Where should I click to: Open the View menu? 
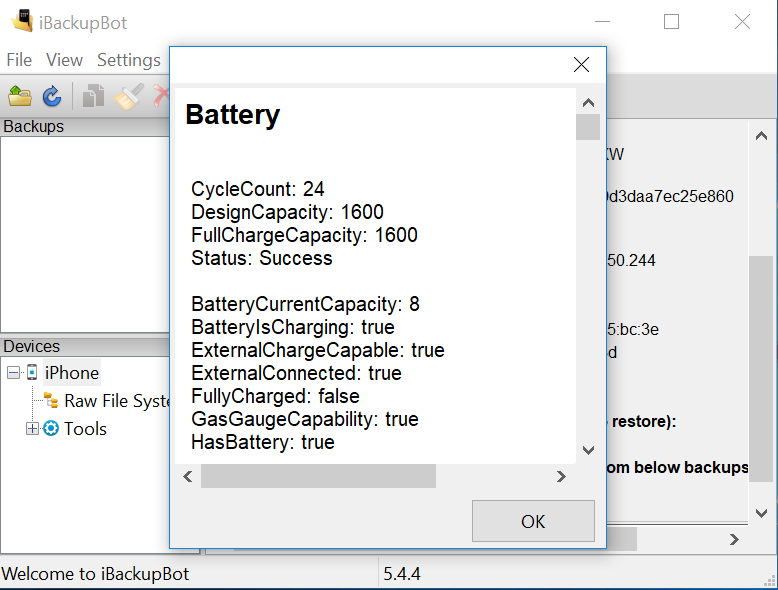[x=64, y=60]
